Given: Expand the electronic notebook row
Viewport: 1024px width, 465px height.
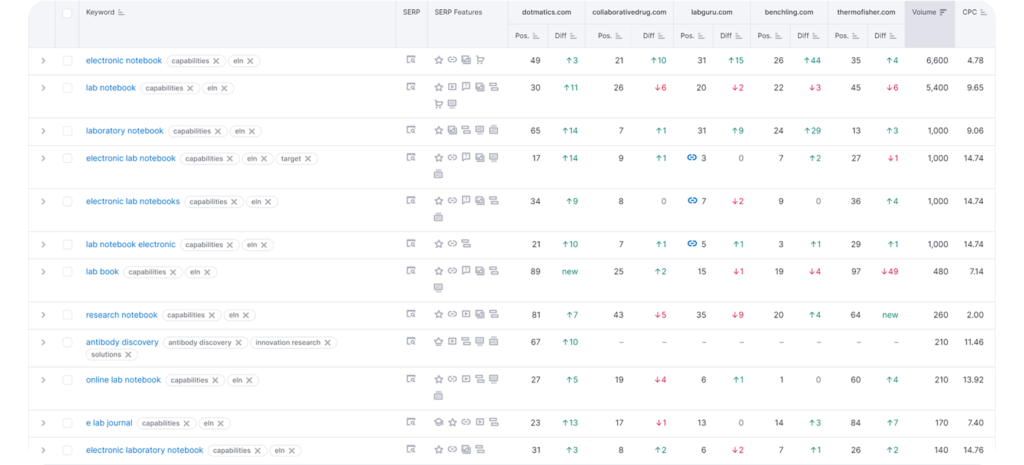Looking at the screenshot, I should (x=43, y=60).
